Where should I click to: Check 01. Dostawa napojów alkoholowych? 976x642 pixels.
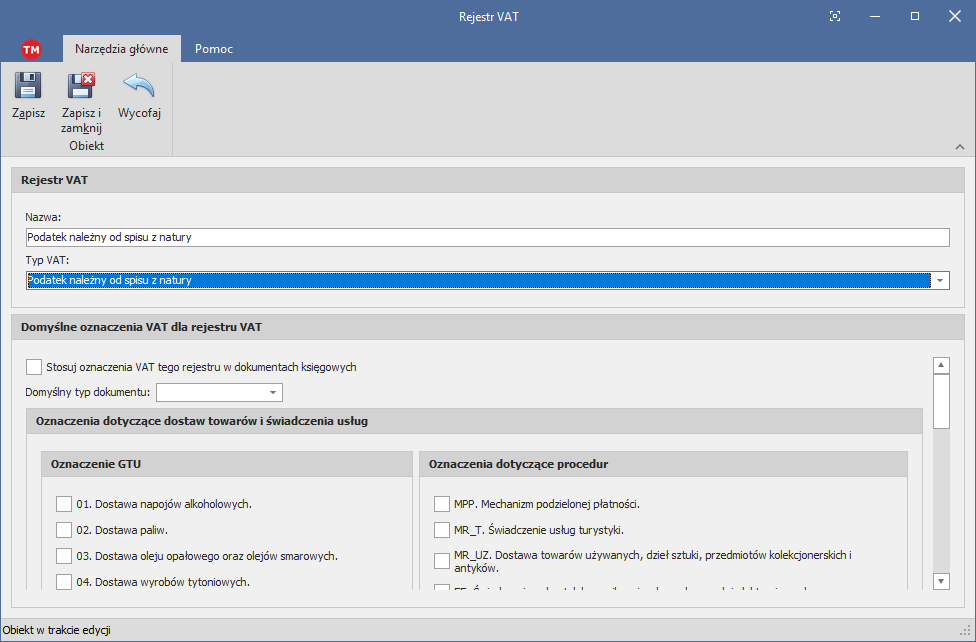tap(64, 504)
